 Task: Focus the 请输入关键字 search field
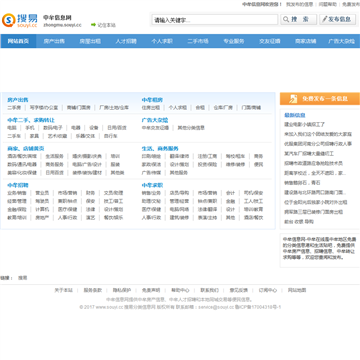click(215, 20)
